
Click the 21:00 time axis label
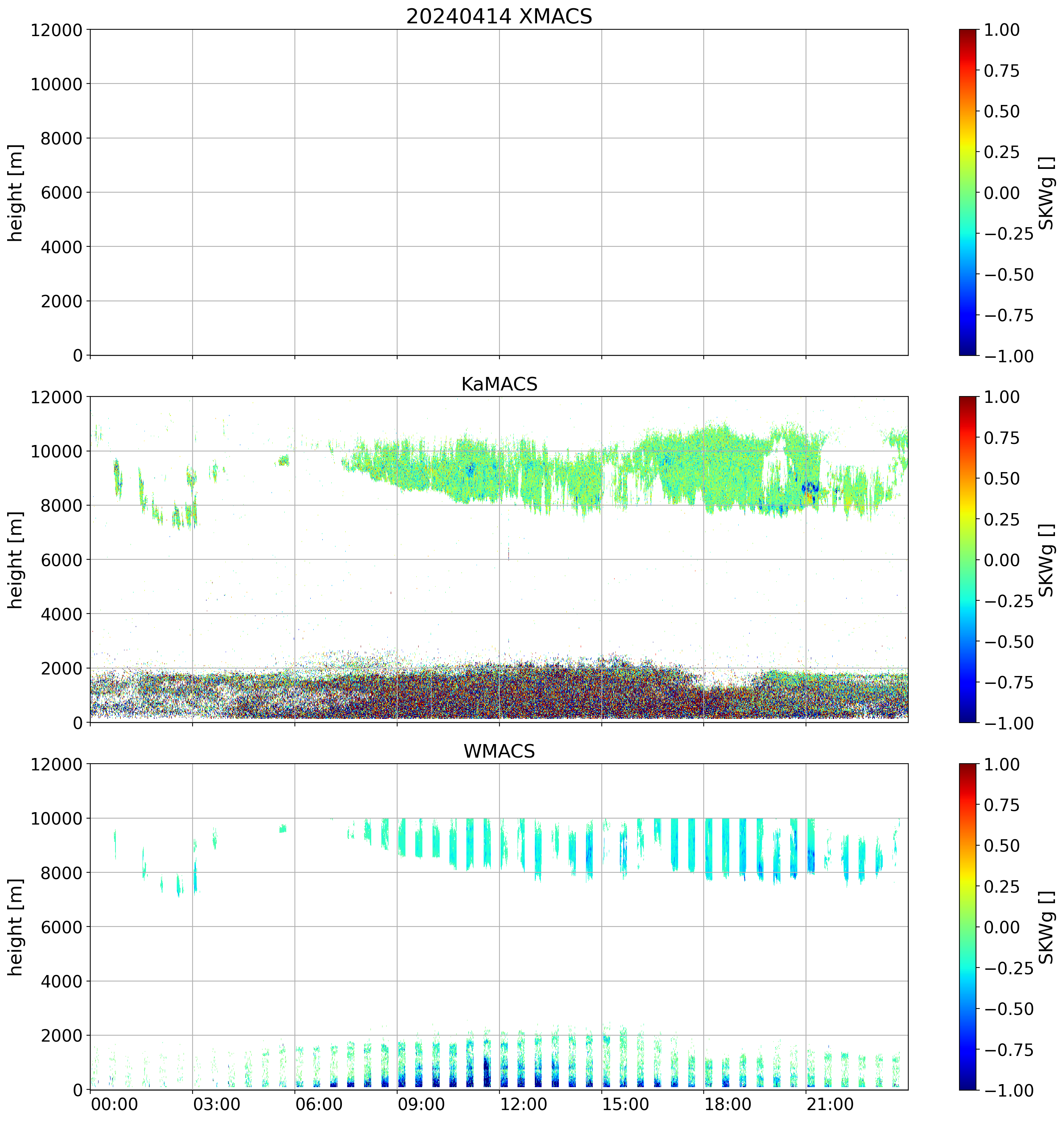pyautogui.click(x=830, y=1104)
